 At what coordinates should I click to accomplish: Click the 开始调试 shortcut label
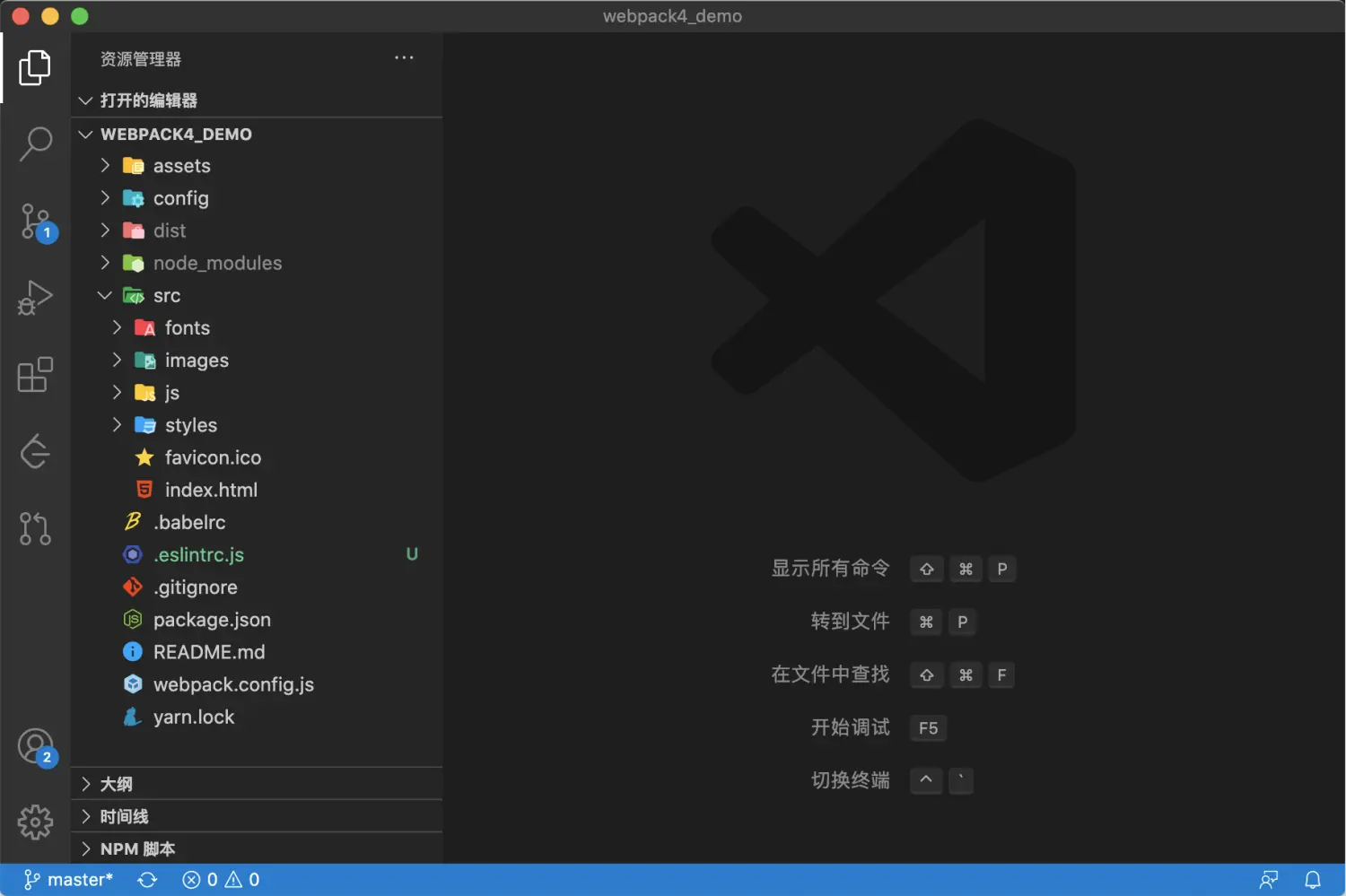850,727
